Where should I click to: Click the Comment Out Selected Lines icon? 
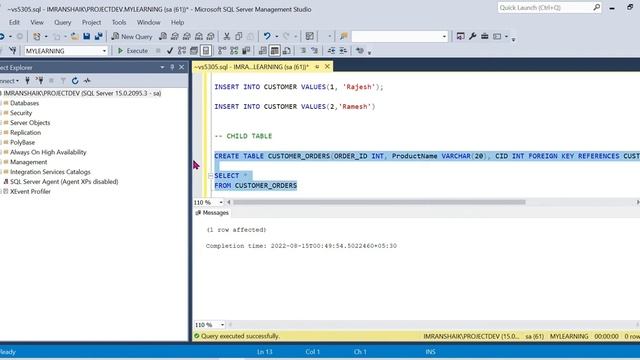303,51
